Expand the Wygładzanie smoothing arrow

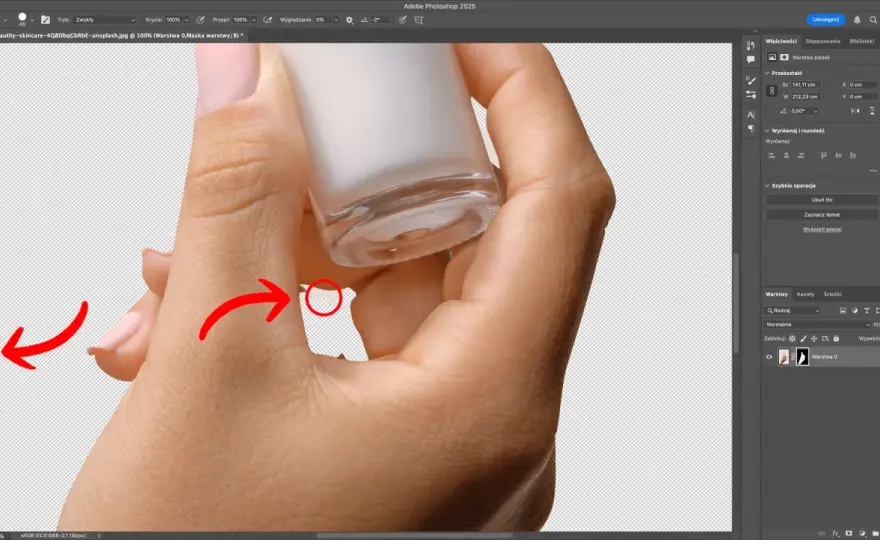336,20
